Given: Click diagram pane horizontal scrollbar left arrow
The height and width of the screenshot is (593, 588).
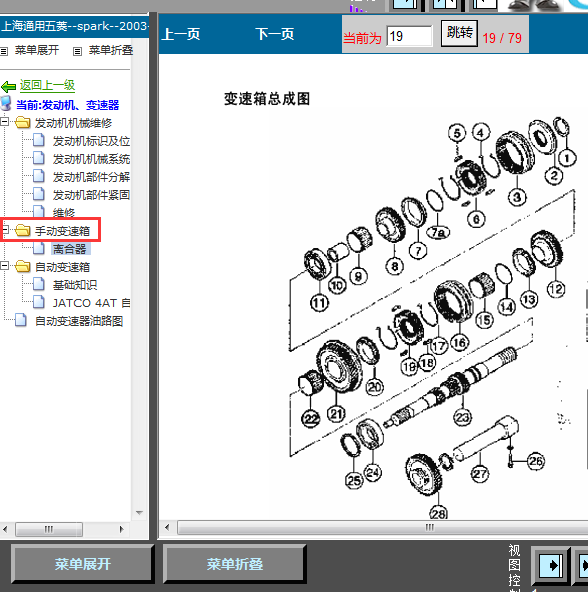Looking at the screenshot, I should click(167, 527).
